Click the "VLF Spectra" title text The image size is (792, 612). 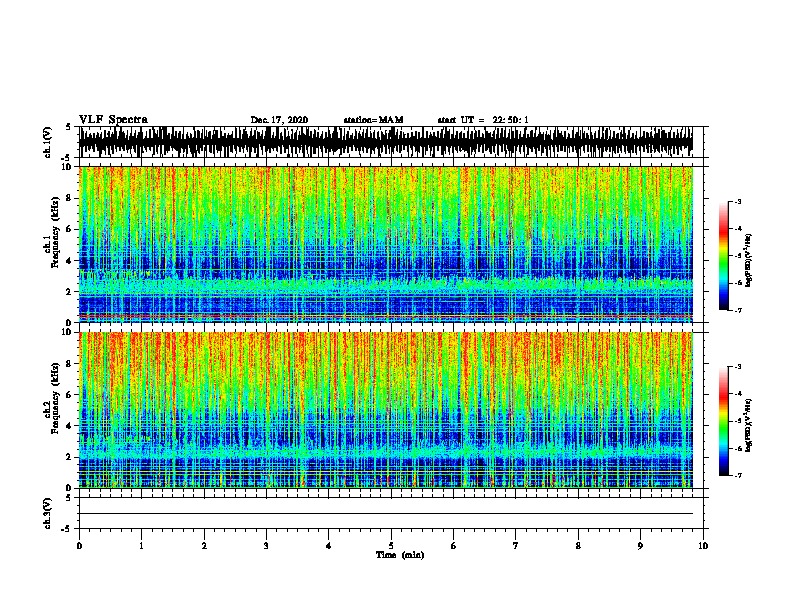click(x=113, y=119)
